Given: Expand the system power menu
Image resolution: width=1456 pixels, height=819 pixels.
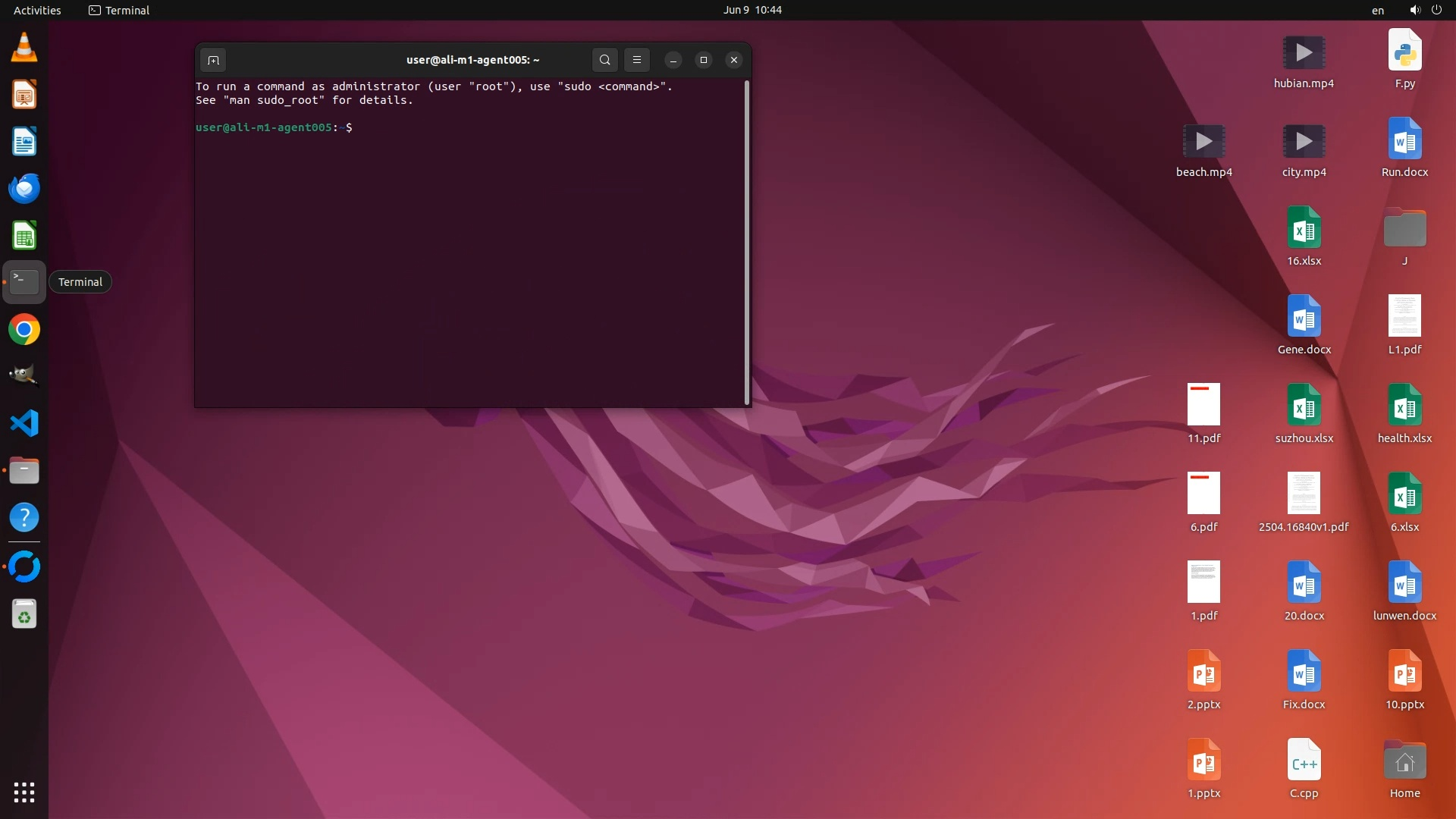Looking at the screenshot, I should pos(1436,10).
